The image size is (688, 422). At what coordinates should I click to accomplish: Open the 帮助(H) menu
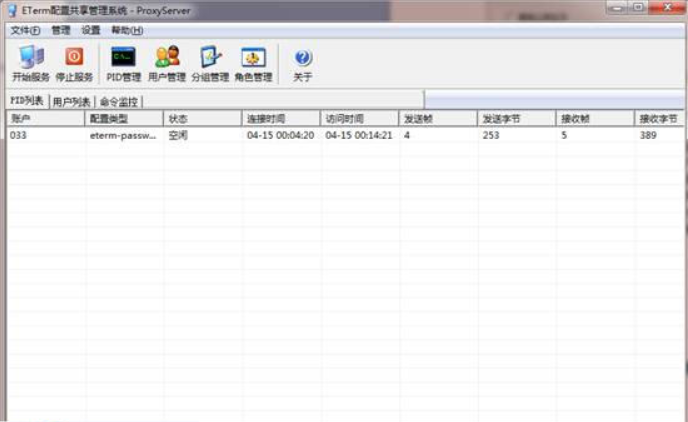click(127, 30)
